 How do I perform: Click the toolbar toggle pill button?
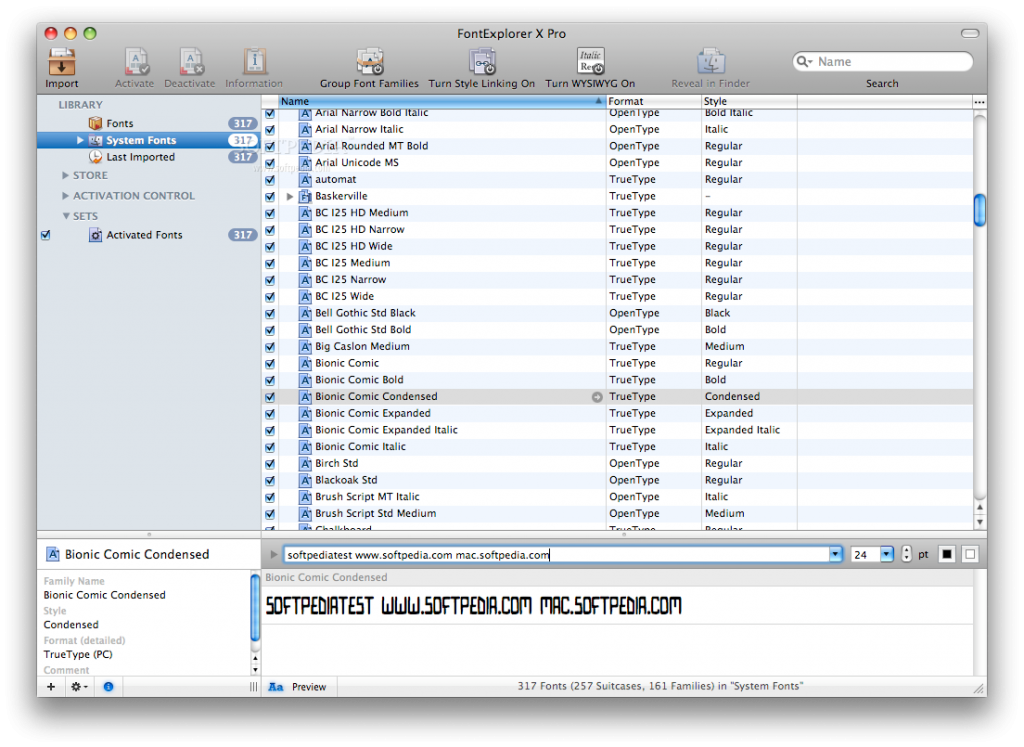[970, 33]
